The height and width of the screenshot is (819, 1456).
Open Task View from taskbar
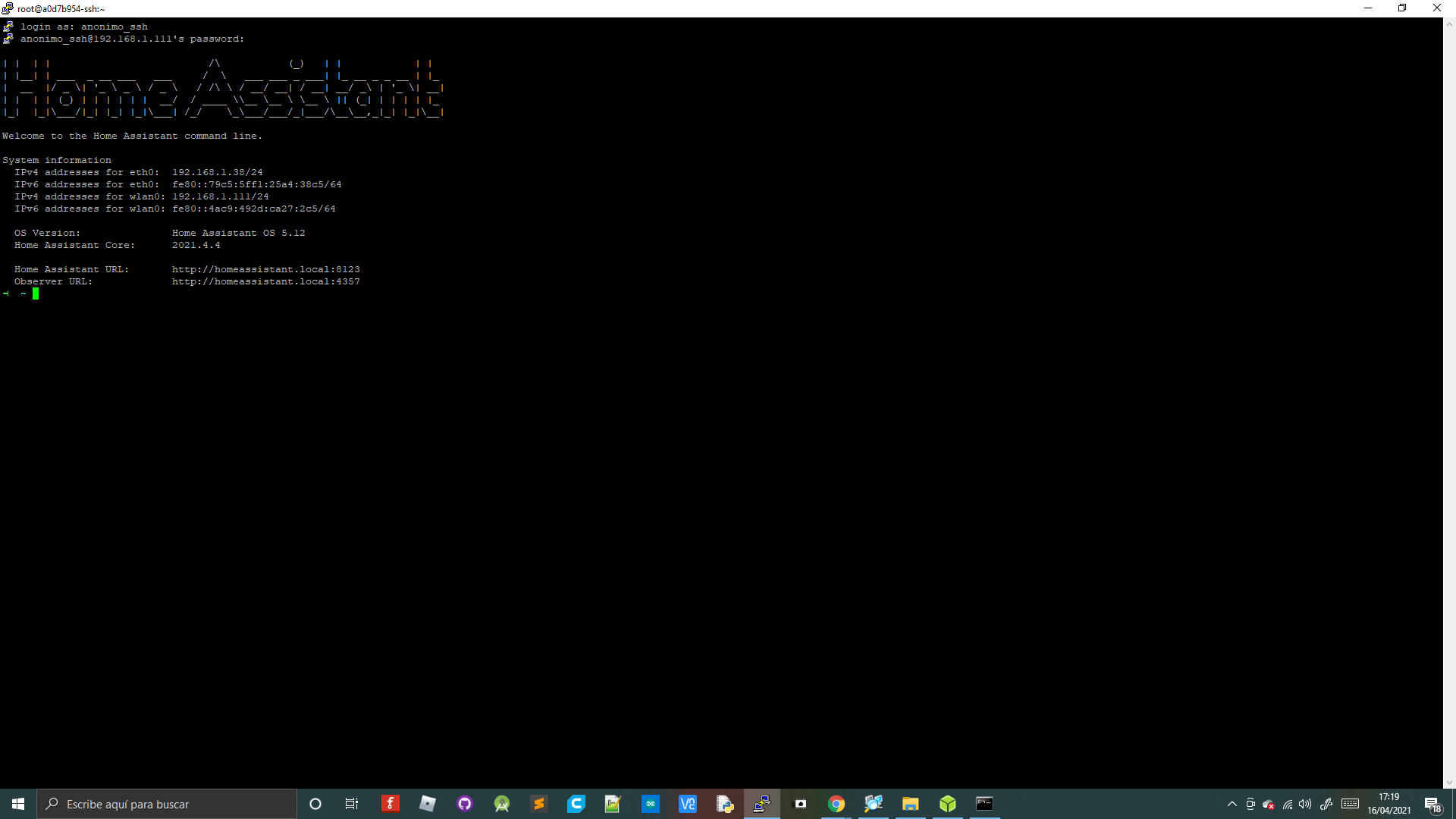352,804
